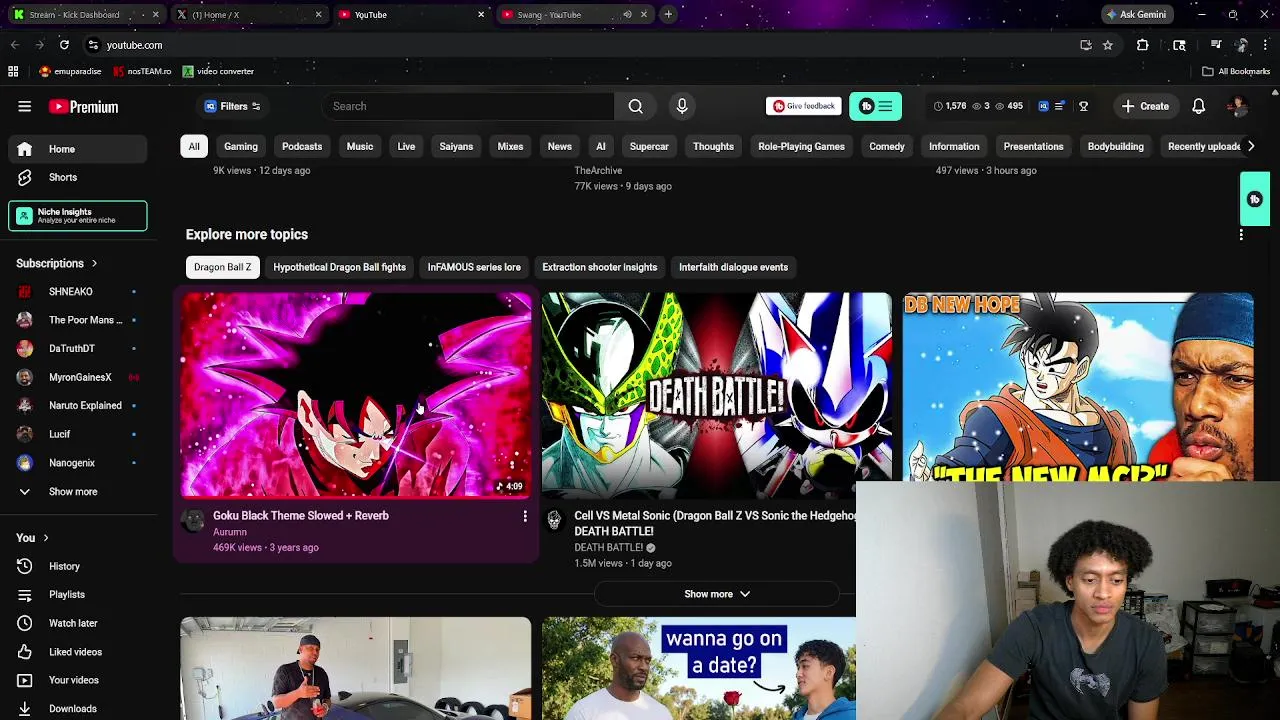Select Hypothetical Dragon Ball fights topic
This screenshot has height=720, width=1280.
[340, 267]
